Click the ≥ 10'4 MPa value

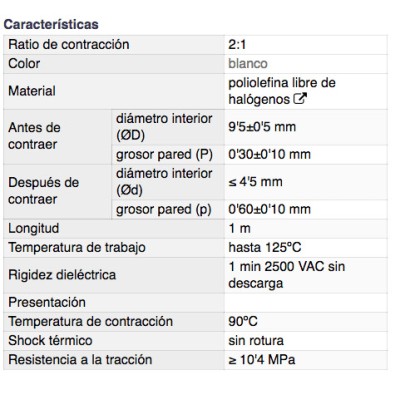point(262,360)
